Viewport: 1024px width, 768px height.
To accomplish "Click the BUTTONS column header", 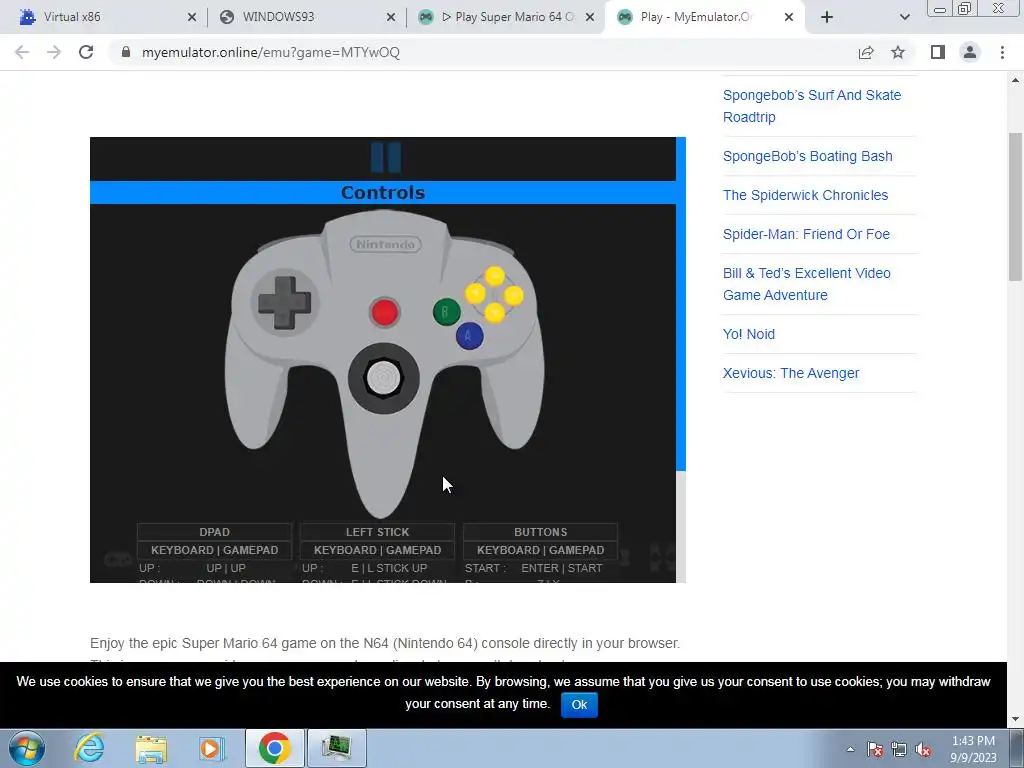I will coord(540,532).
